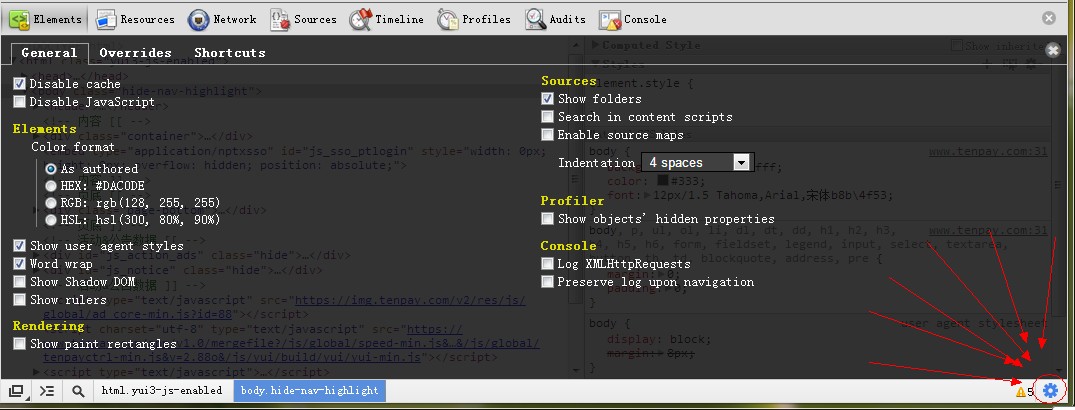The image size is (1075, 410).
Task: Open the Elements panel
Action: [45, 19]
